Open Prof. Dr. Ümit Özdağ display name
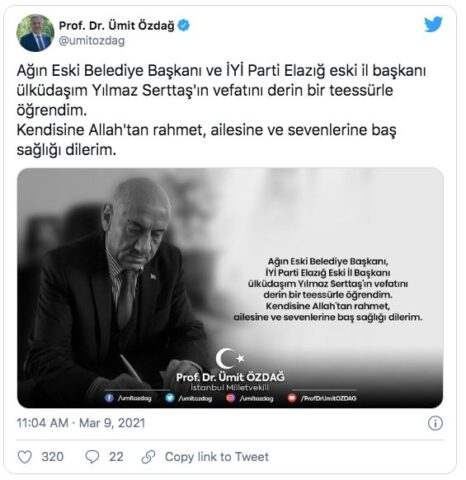This screenshot has width=466, height=480. [x=117, y=25]
